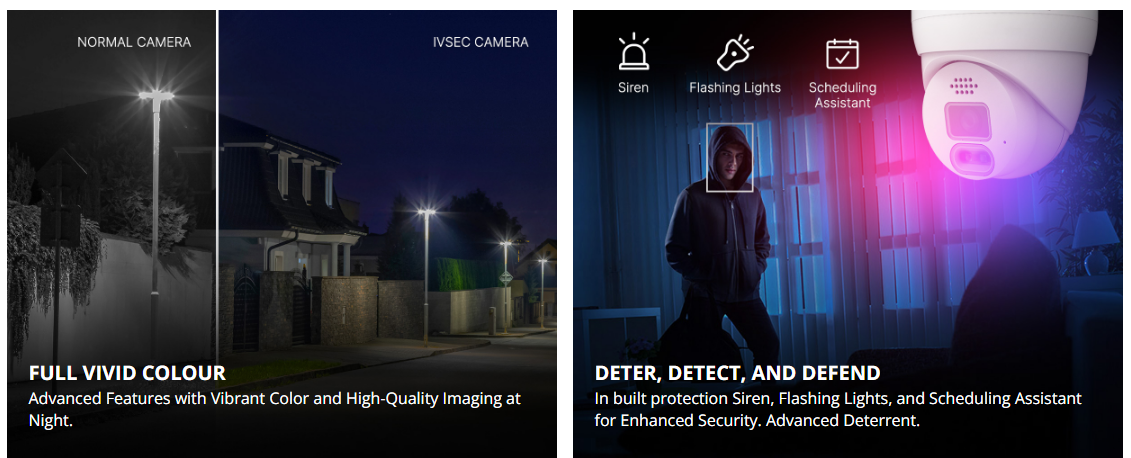
Task: Click the grayscale street lamp in normal view
Action: click(155, 216)
